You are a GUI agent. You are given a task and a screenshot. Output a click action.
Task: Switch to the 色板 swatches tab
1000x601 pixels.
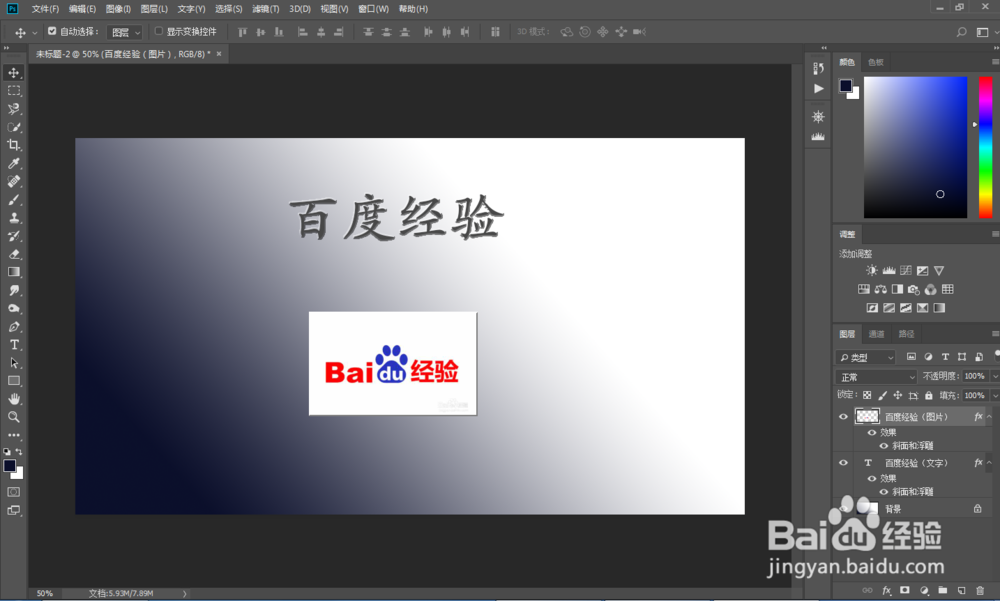coord(876,62)
